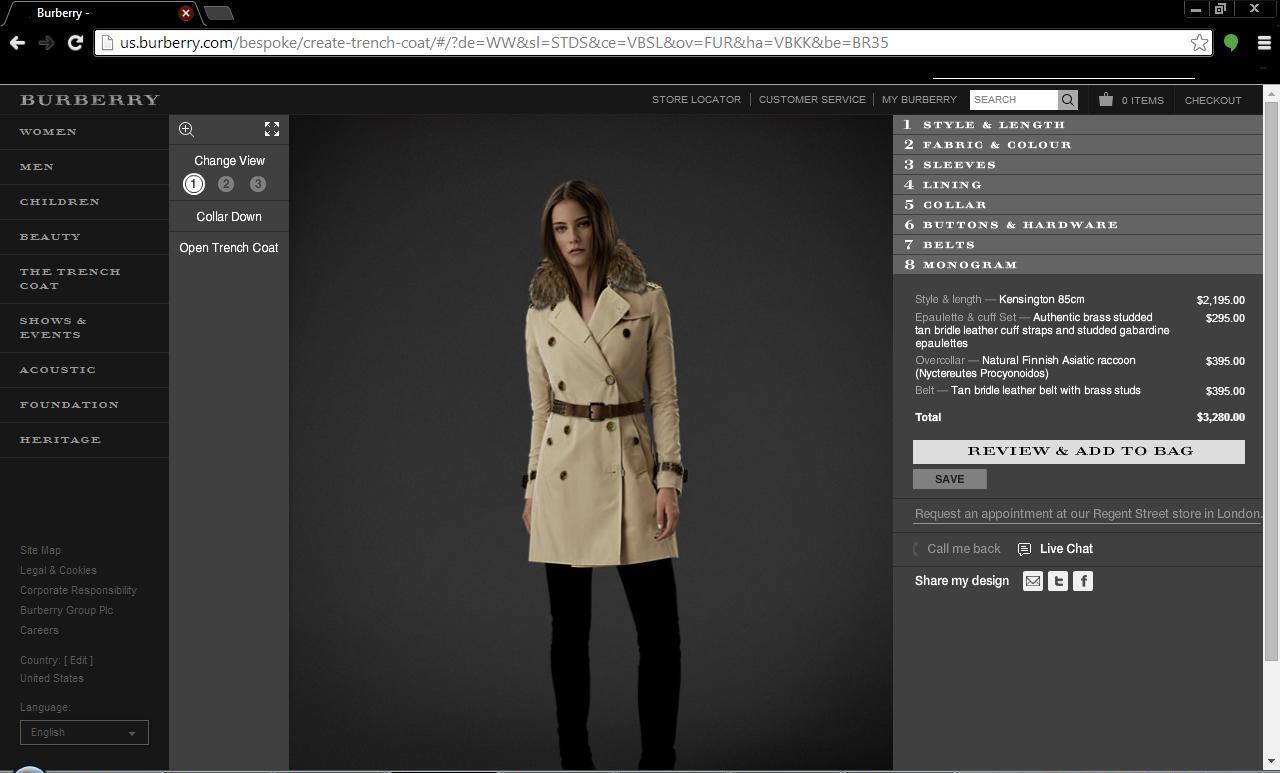Save the current trench coat design
The width and height of the screenshot is (1280, 773).
(948, 479)
